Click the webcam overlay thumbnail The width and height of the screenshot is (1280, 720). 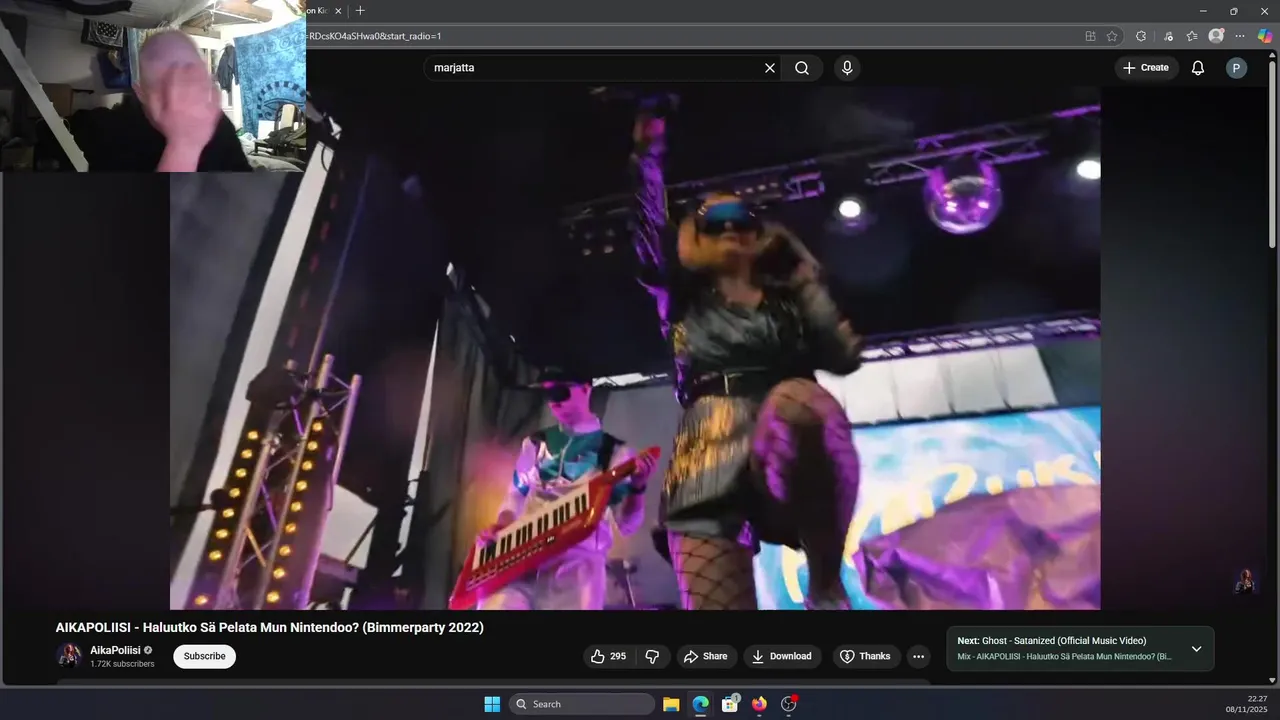coord(153,86)
